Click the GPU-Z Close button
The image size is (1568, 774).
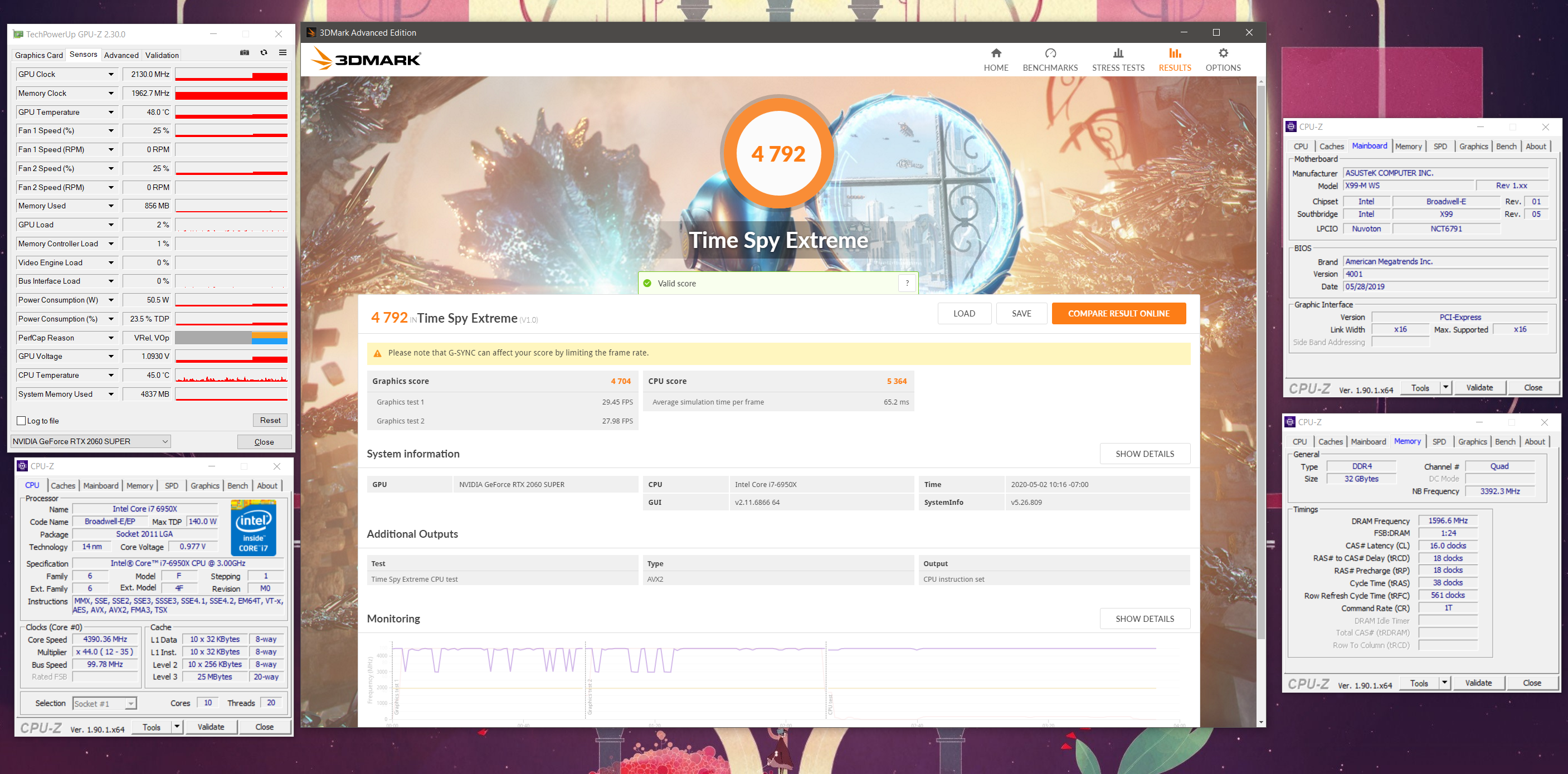point(264,442)
